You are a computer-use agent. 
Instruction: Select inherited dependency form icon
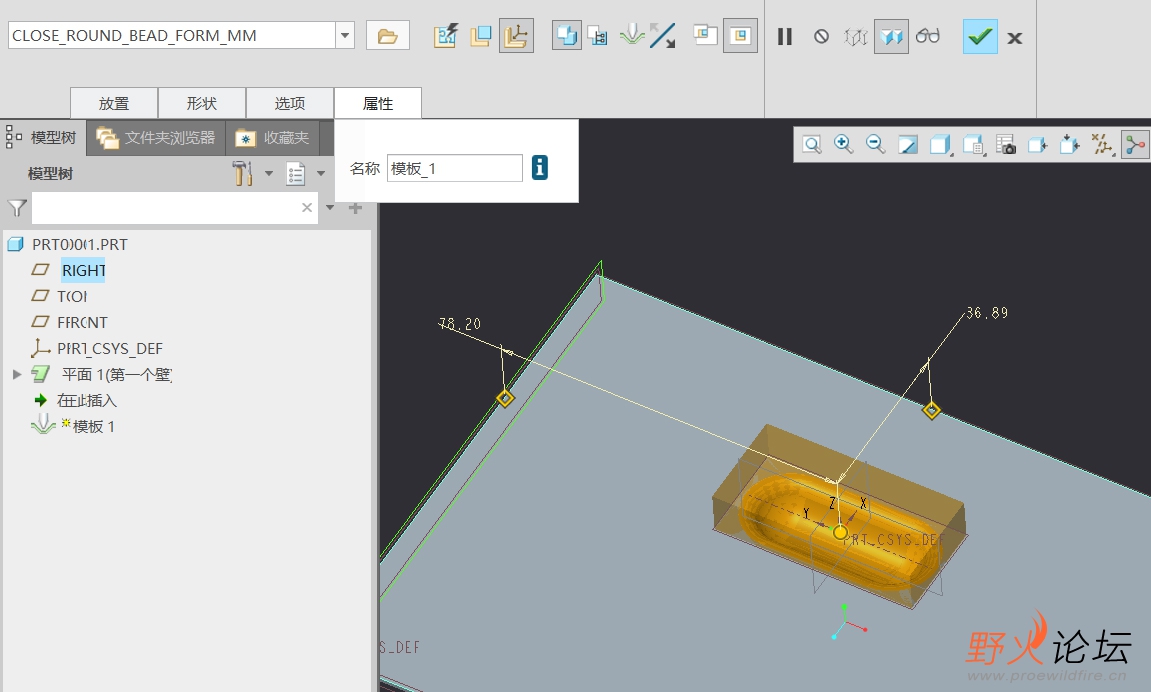coord(598,35)
